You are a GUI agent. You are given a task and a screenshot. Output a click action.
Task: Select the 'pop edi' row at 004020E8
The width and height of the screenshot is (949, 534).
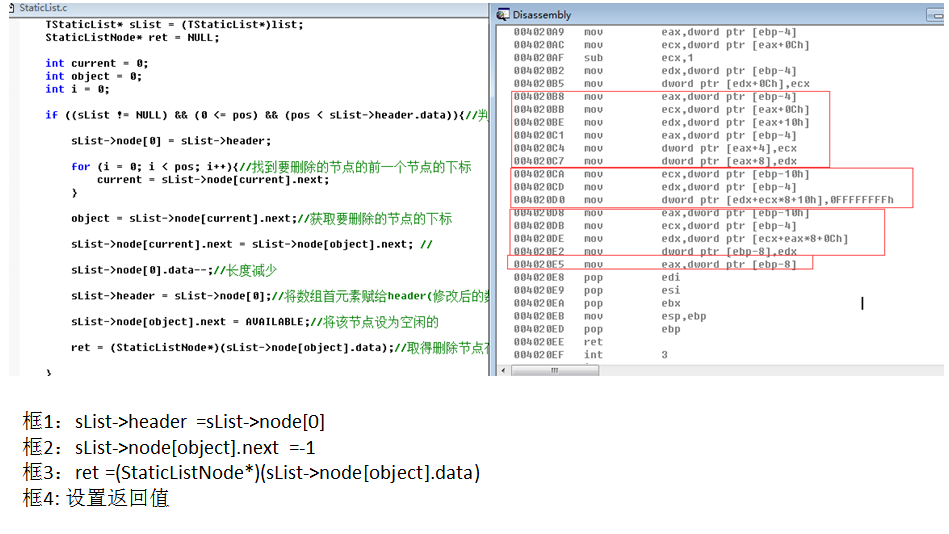click(x=597, y=277)
